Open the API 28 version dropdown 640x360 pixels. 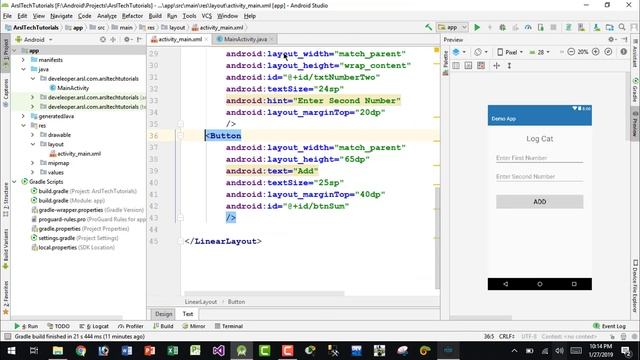tap(539, 52)
